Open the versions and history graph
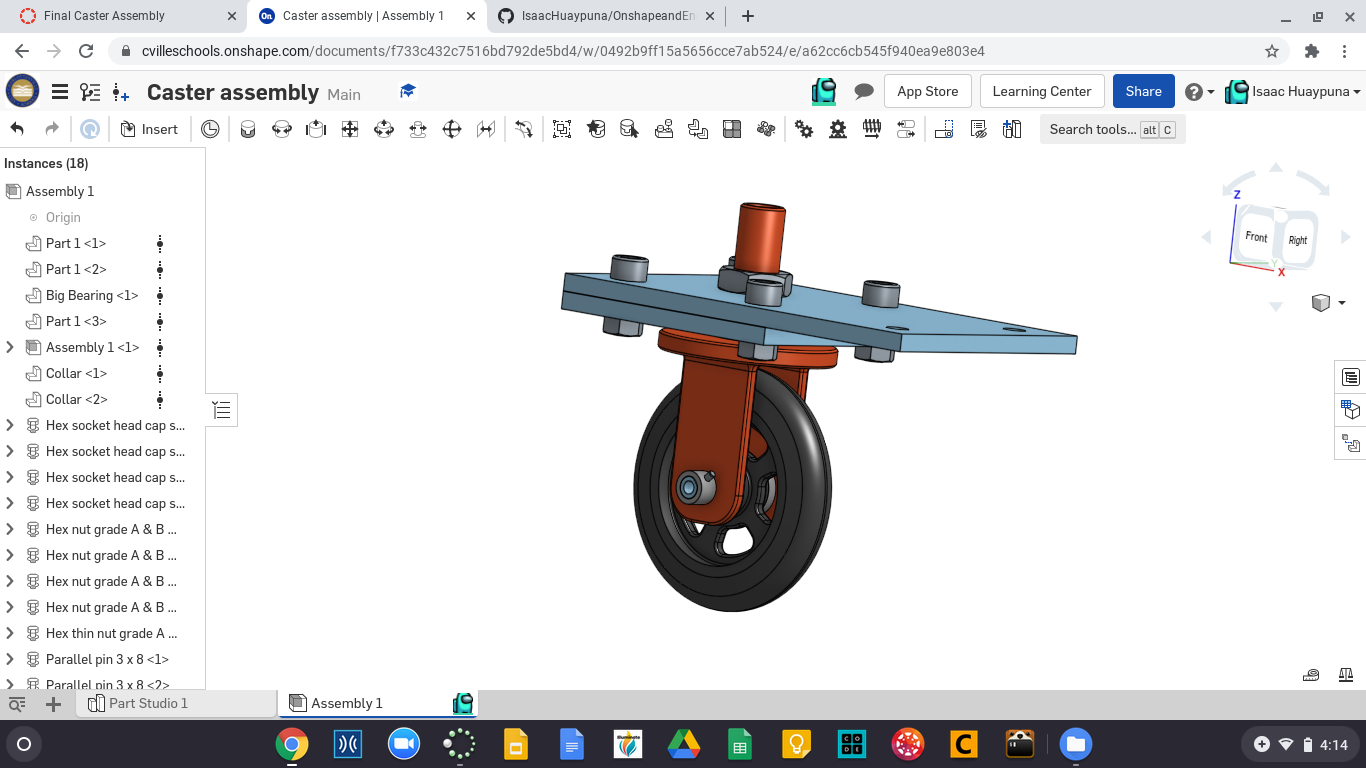 coord(91,92)
